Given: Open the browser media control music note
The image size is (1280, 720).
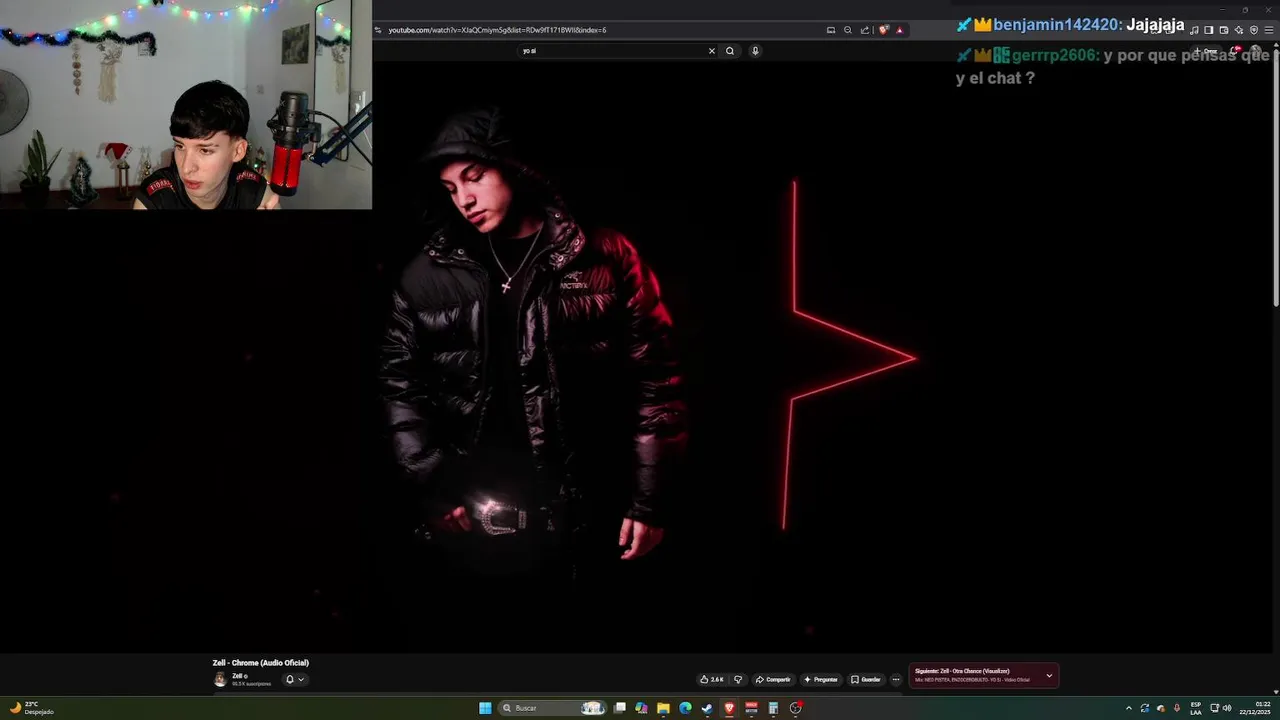Looking at the screenshot, I should click(x=1194, y=30).
